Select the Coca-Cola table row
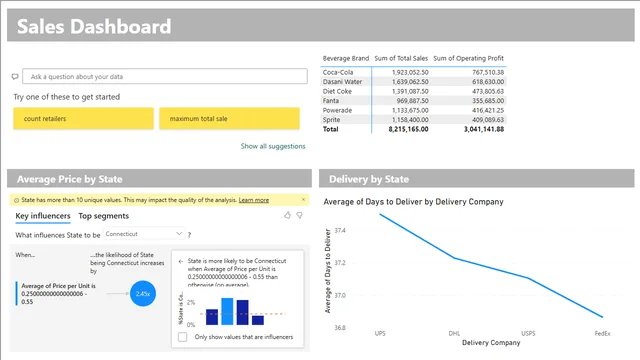This screenshot has width=640, height=360. click(x=413, y=72)
